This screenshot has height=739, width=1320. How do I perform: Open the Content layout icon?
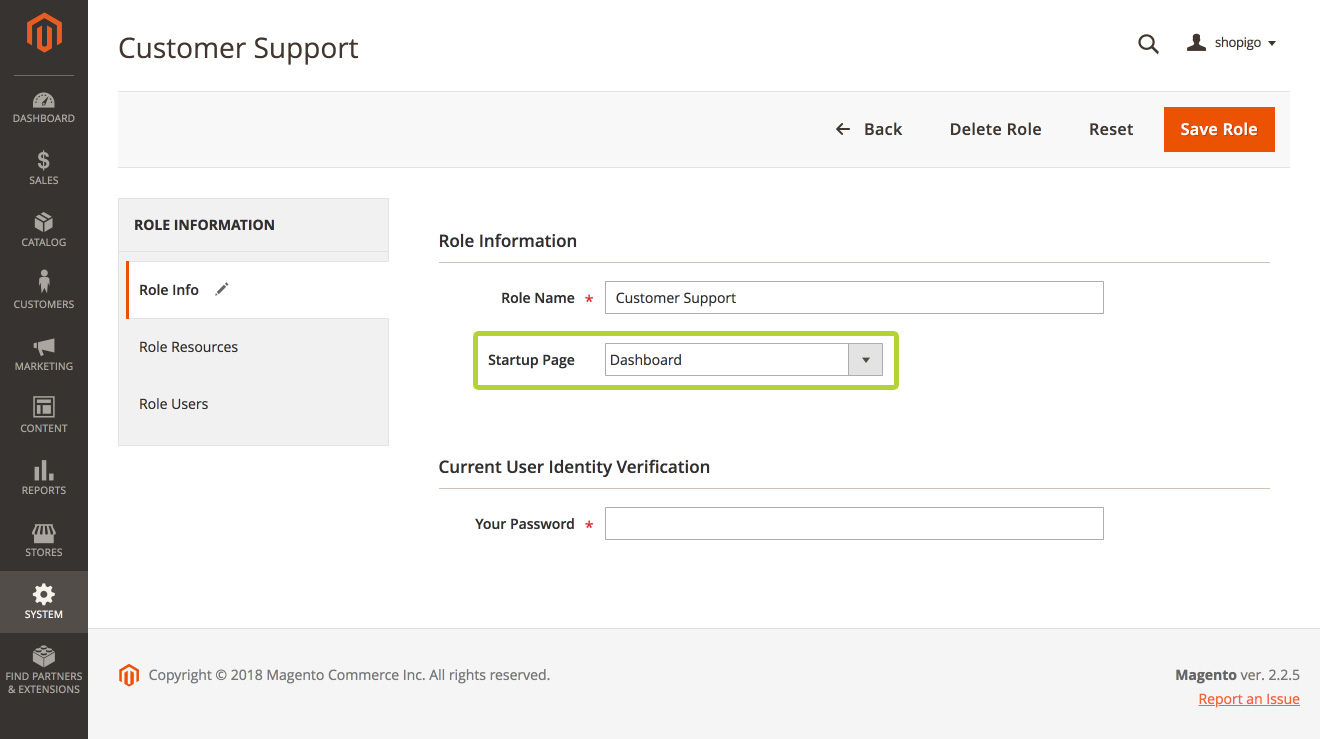pyautogui.click(x=44, y=408)
